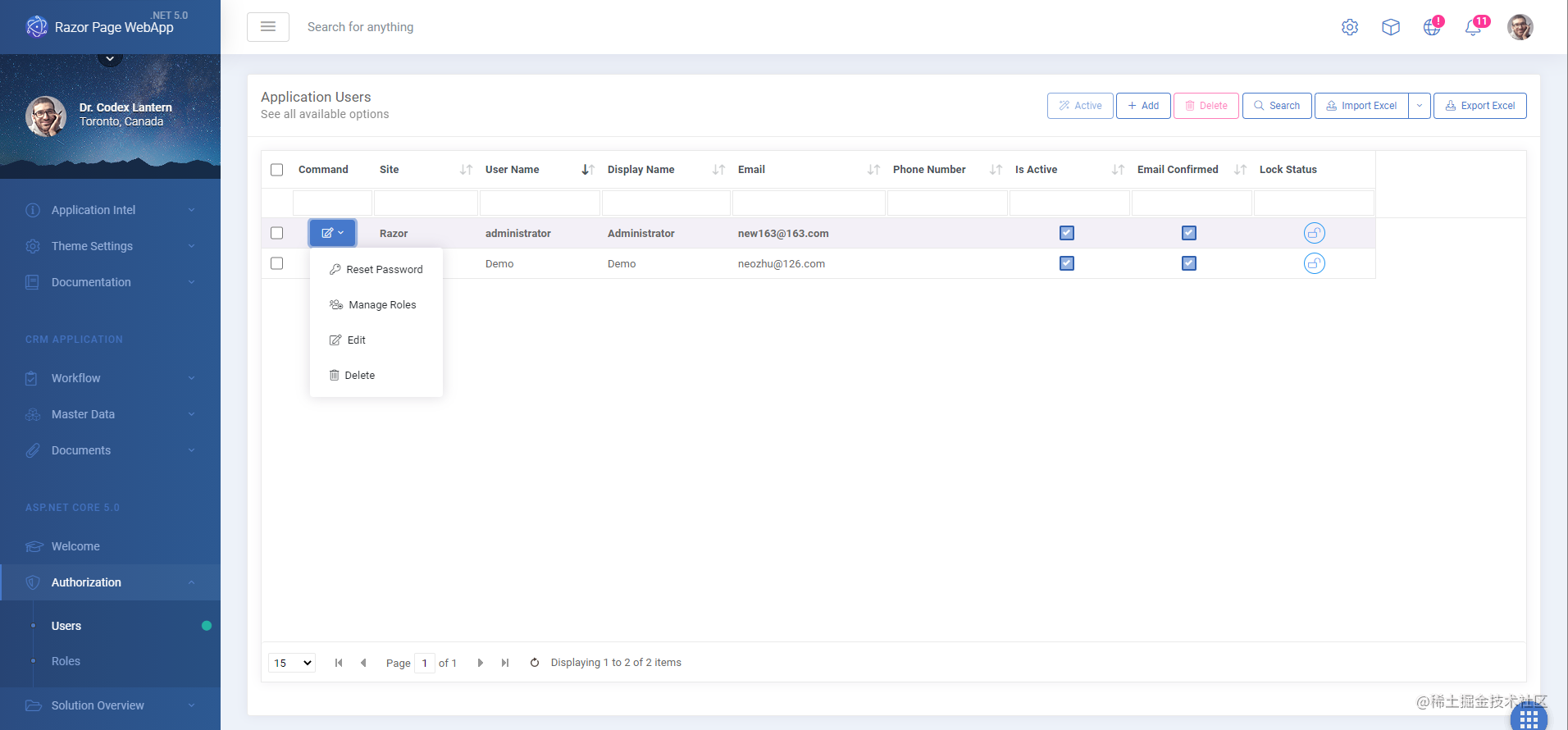
Task: Go to last page of grid
Action: [x=505, y=663]
